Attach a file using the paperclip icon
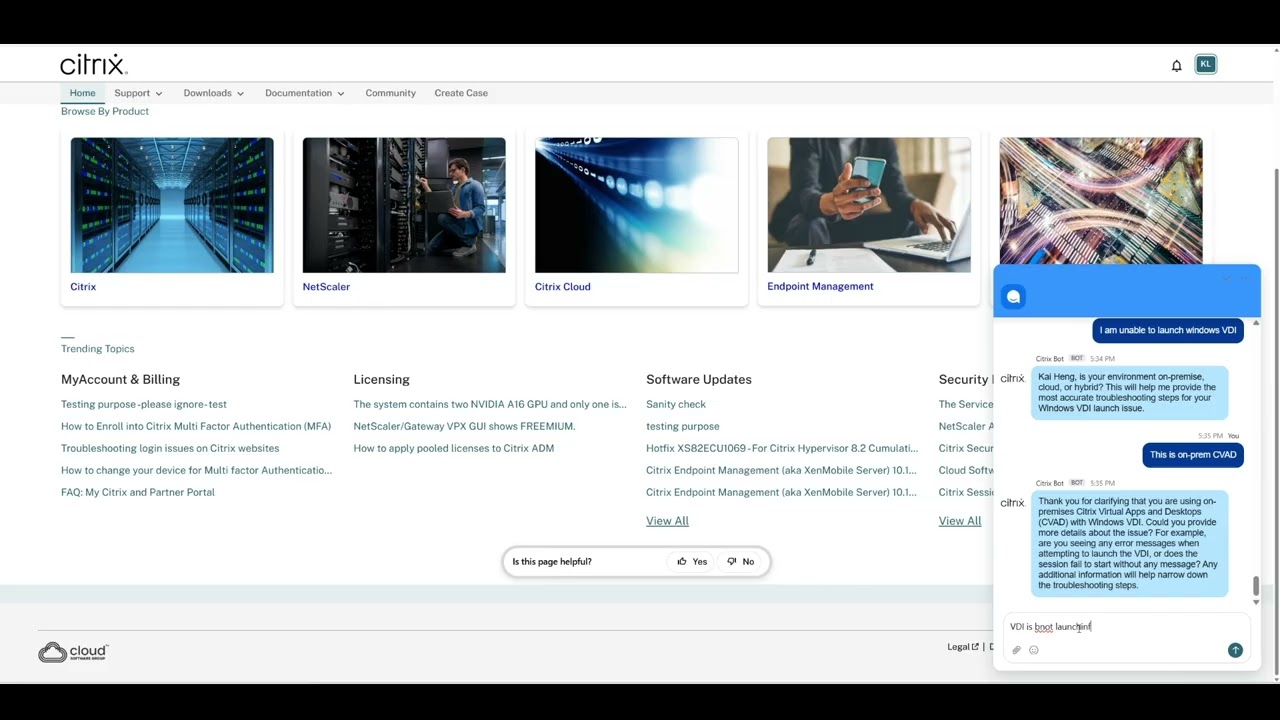 coord(1016,650)
